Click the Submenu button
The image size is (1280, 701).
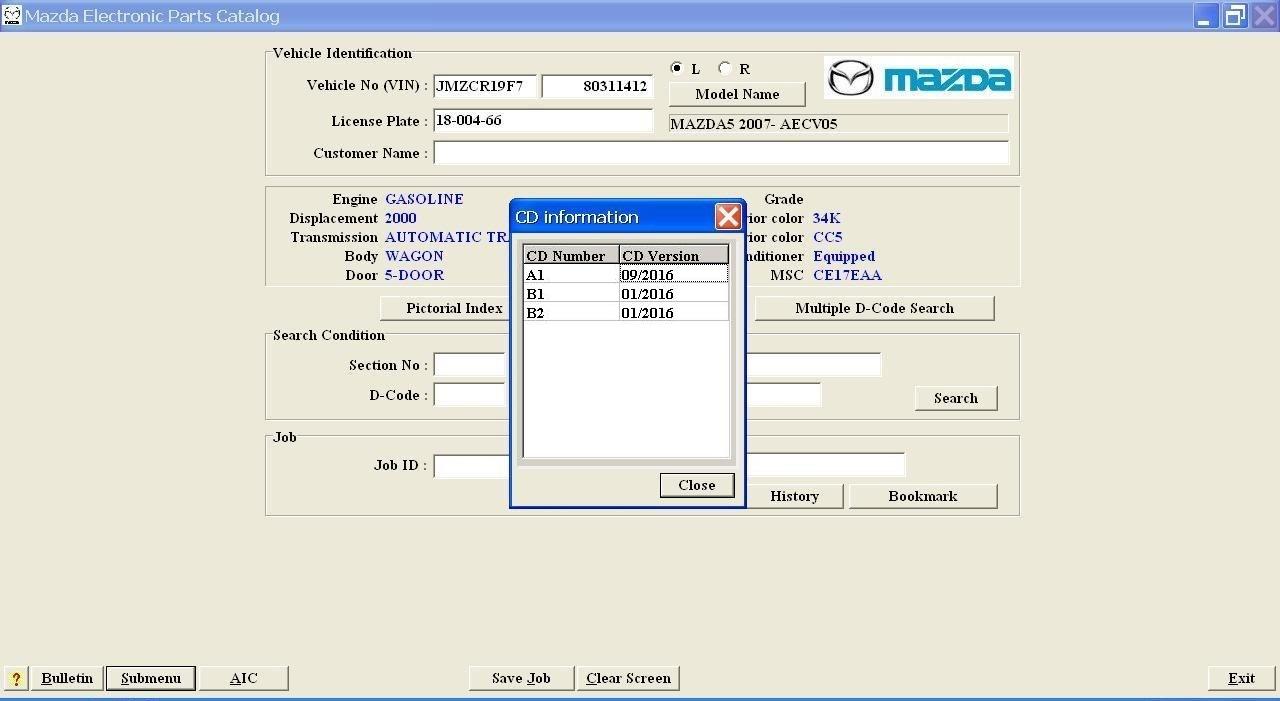coord(150,678)
